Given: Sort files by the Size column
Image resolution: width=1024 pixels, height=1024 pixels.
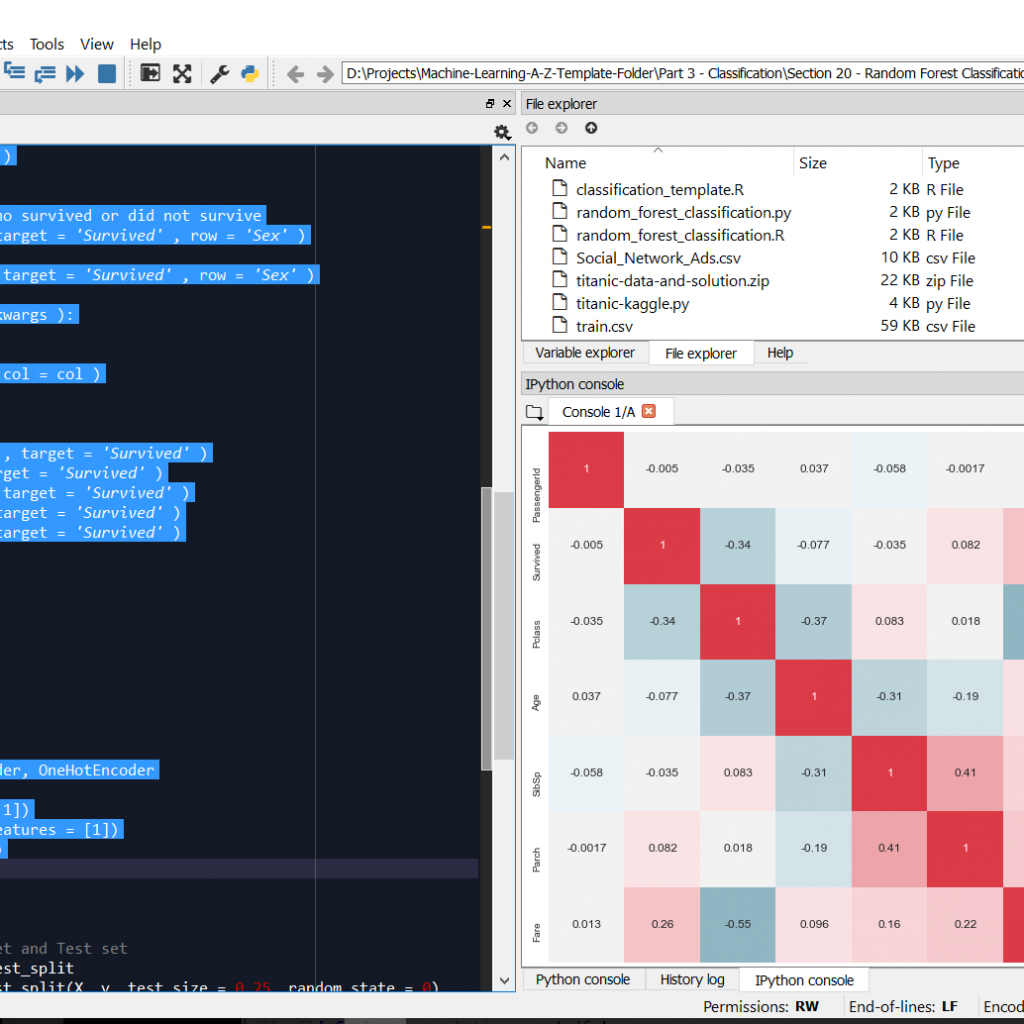Looking at the screenshot, I should click(x=858, y=163).
